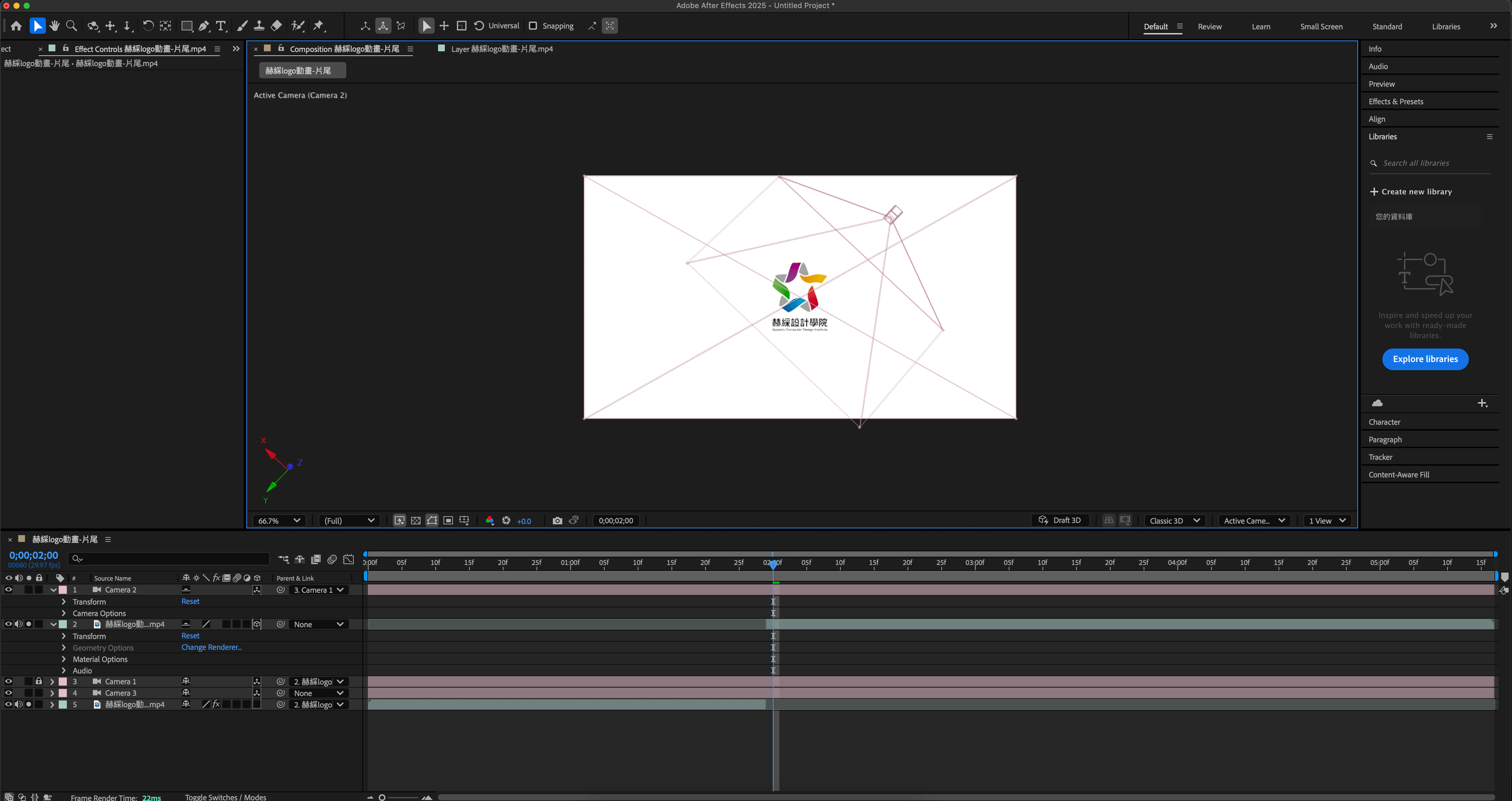Open the 66.7% magnification dropdown
1512x801 pixels.
tap(279, 521)
